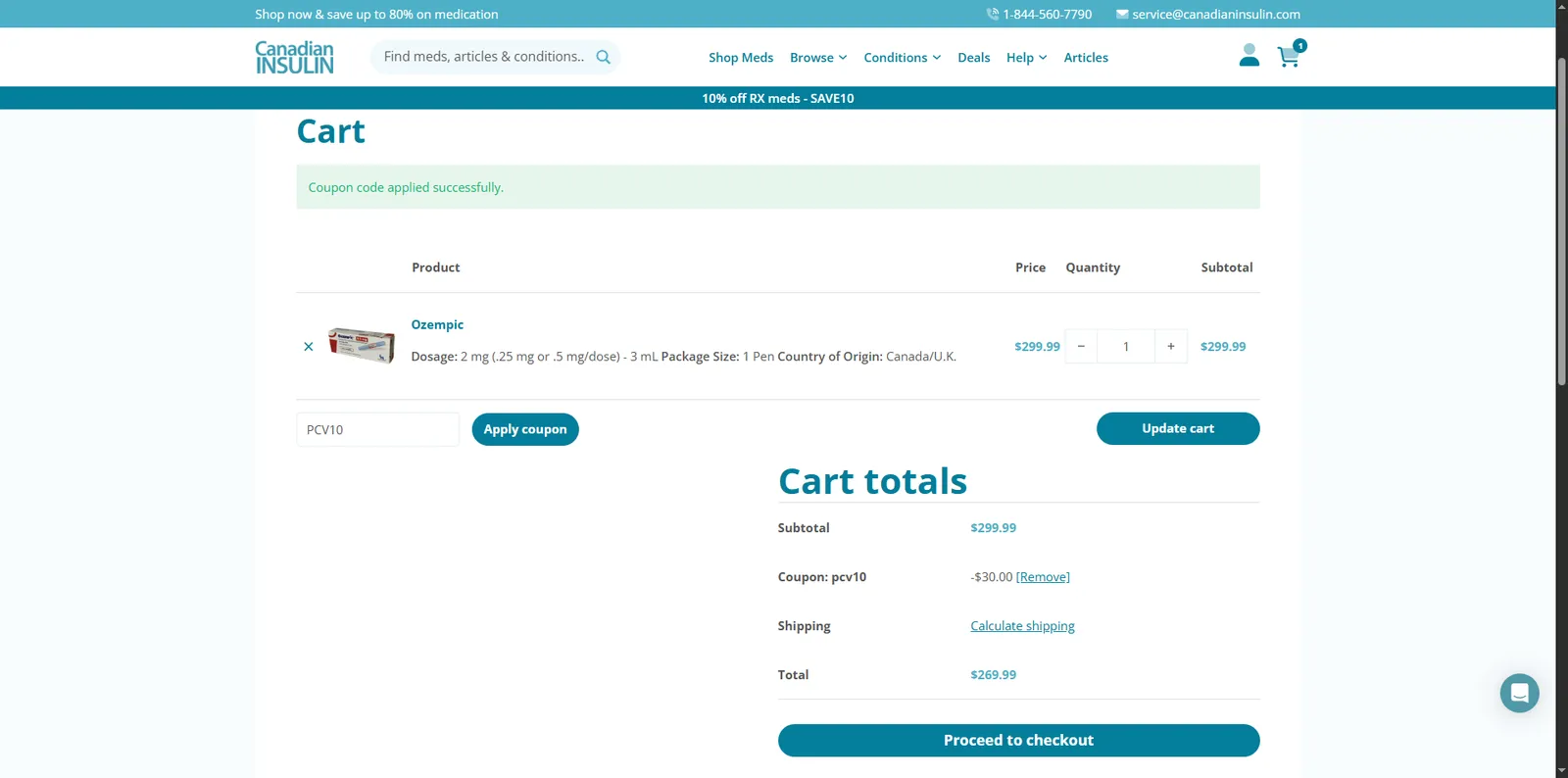Open the shopping cart icon
This screenshot has width=1568, height=778.
coord(1290,56)
